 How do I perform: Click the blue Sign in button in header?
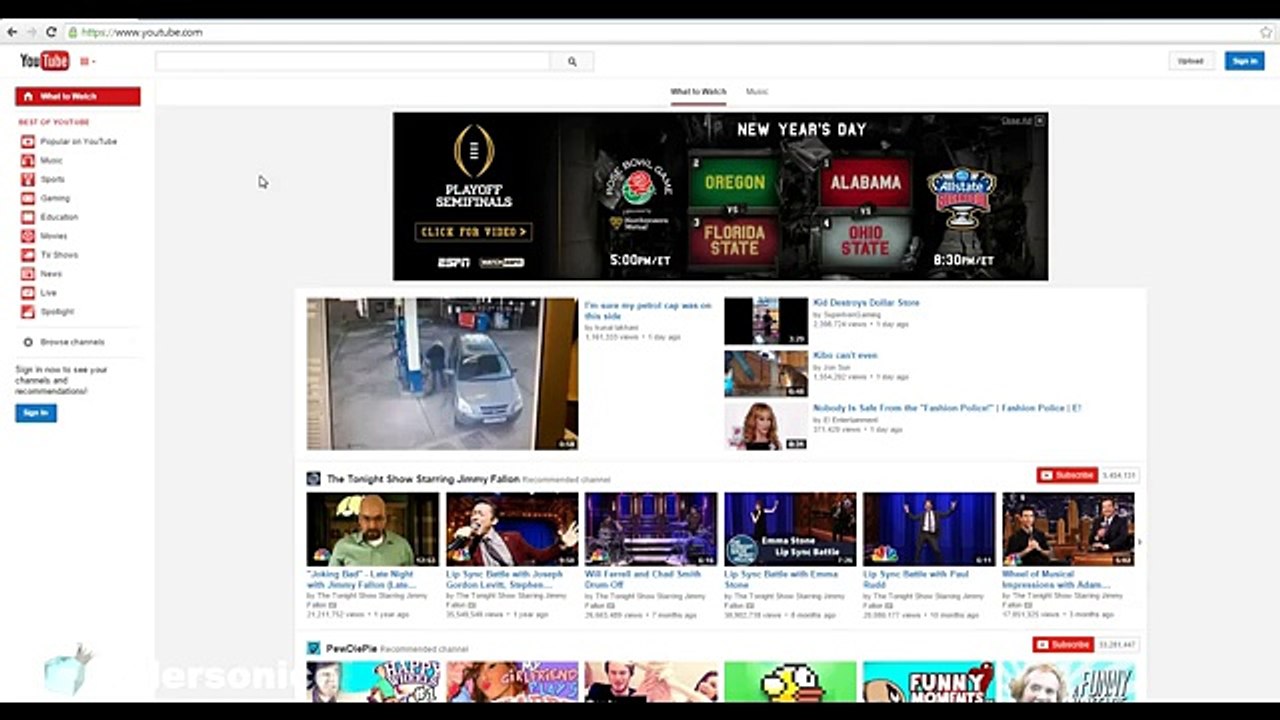pyautogui.click(x=1244, y=61)
